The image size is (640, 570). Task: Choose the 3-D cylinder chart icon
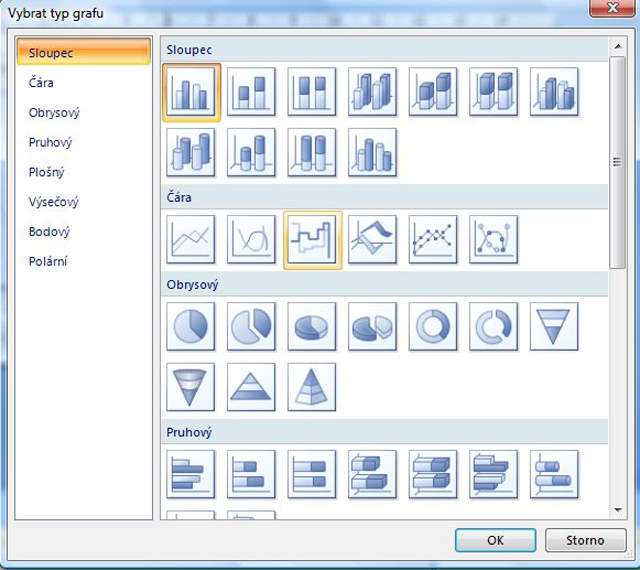372,152
